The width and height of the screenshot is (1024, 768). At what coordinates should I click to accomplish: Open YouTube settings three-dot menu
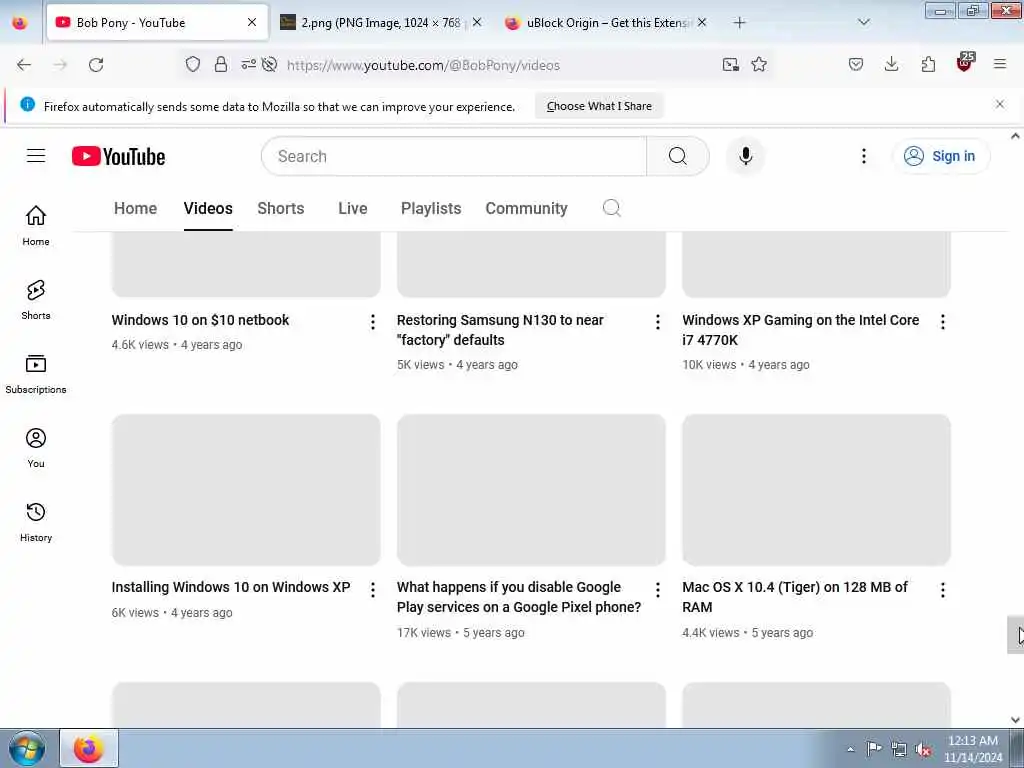tap(863, 156)
